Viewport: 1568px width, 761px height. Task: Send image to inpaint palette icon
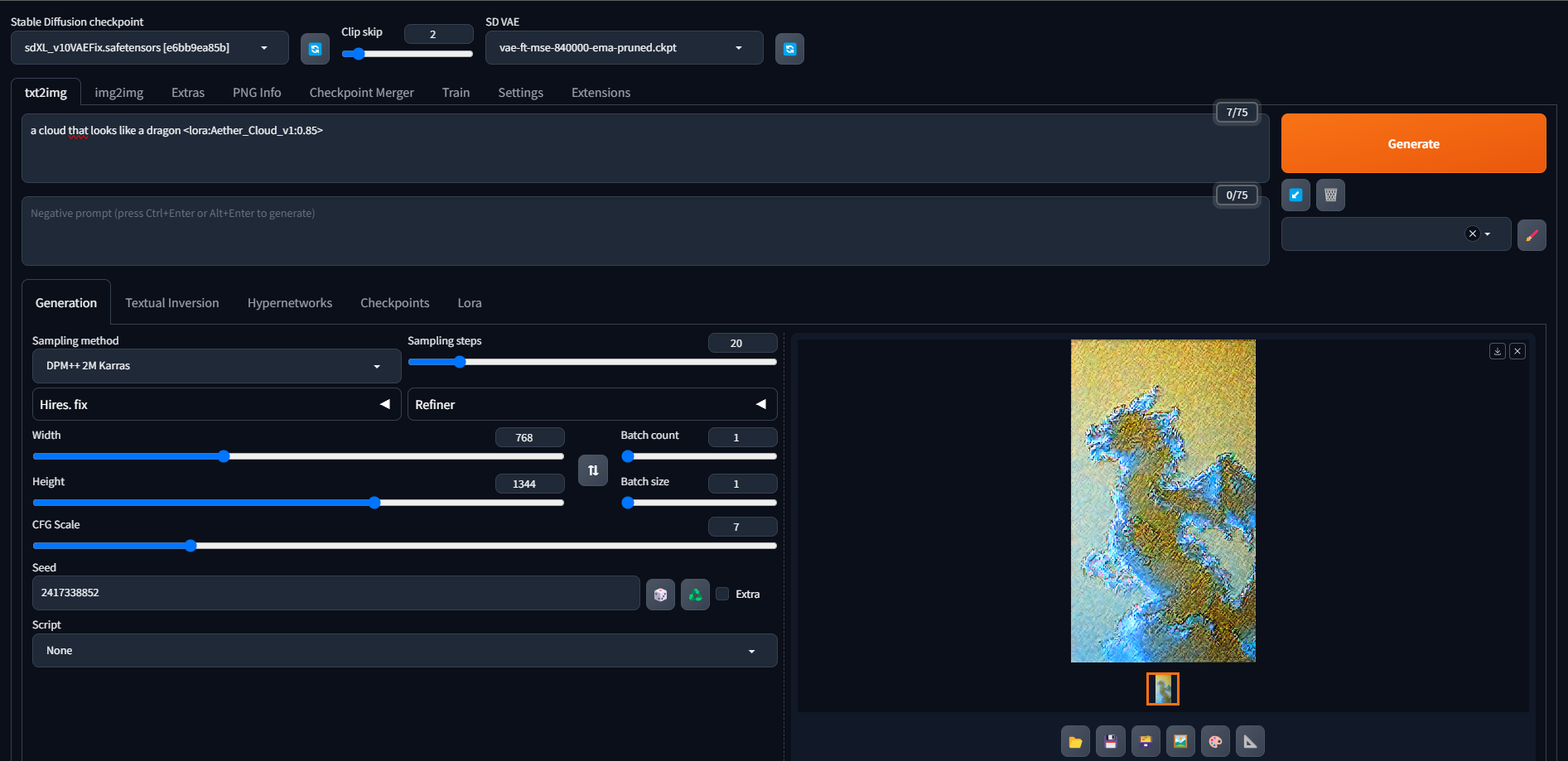click(x=1215, y=742)
